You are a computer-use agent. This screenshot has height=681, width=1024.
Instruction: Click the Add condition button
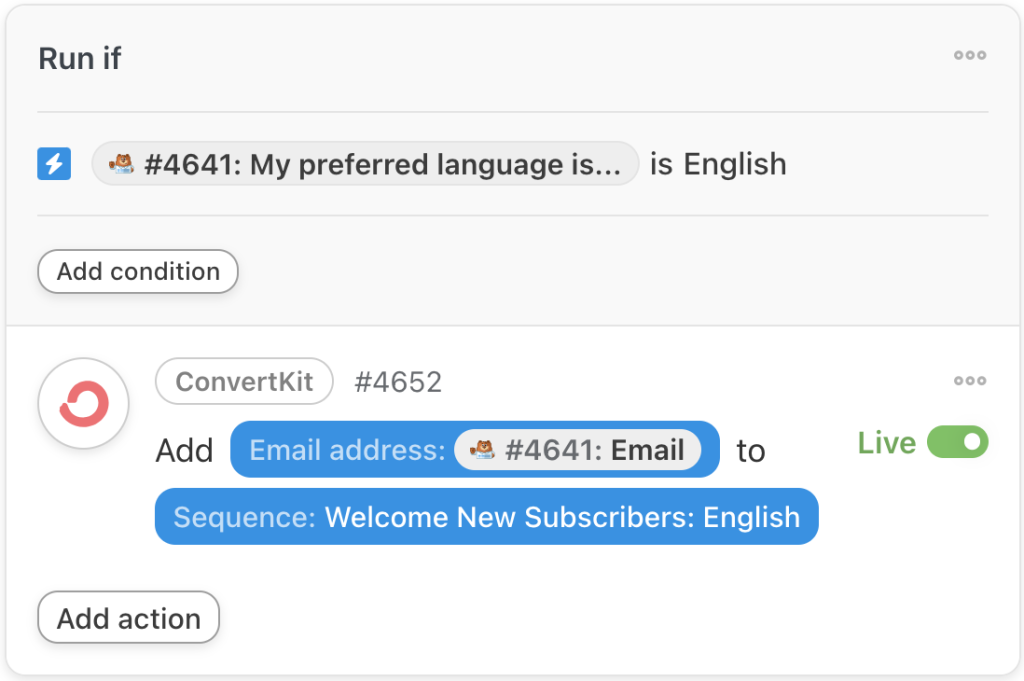pos(137,271)
